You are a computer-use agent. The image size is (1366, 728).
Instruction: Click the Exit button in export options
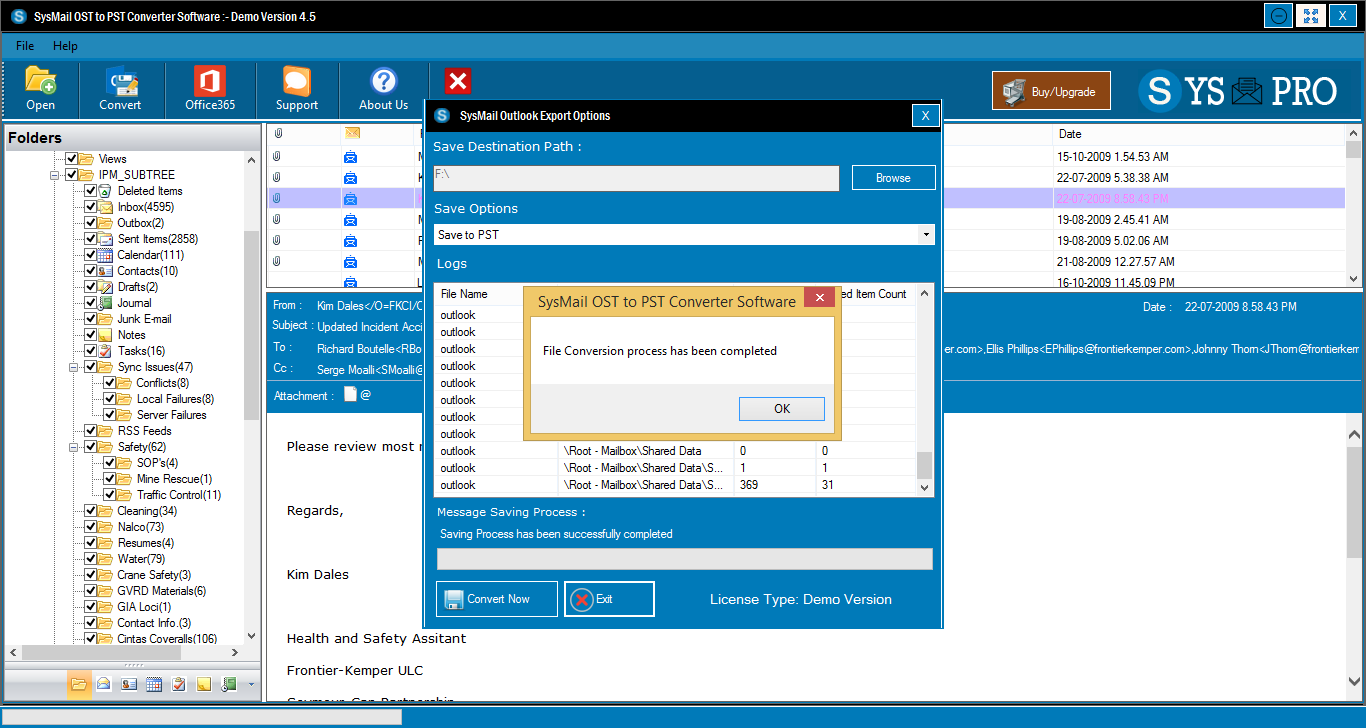[609, 599]
